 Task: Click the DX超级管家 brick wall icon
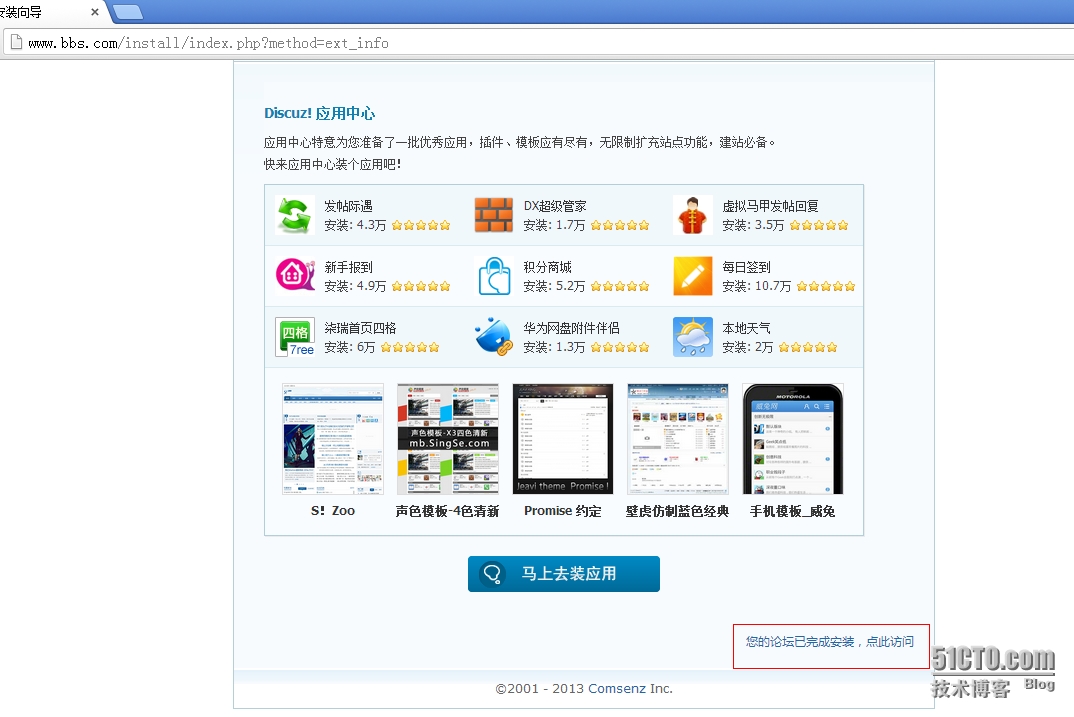(x=494, y=215)
